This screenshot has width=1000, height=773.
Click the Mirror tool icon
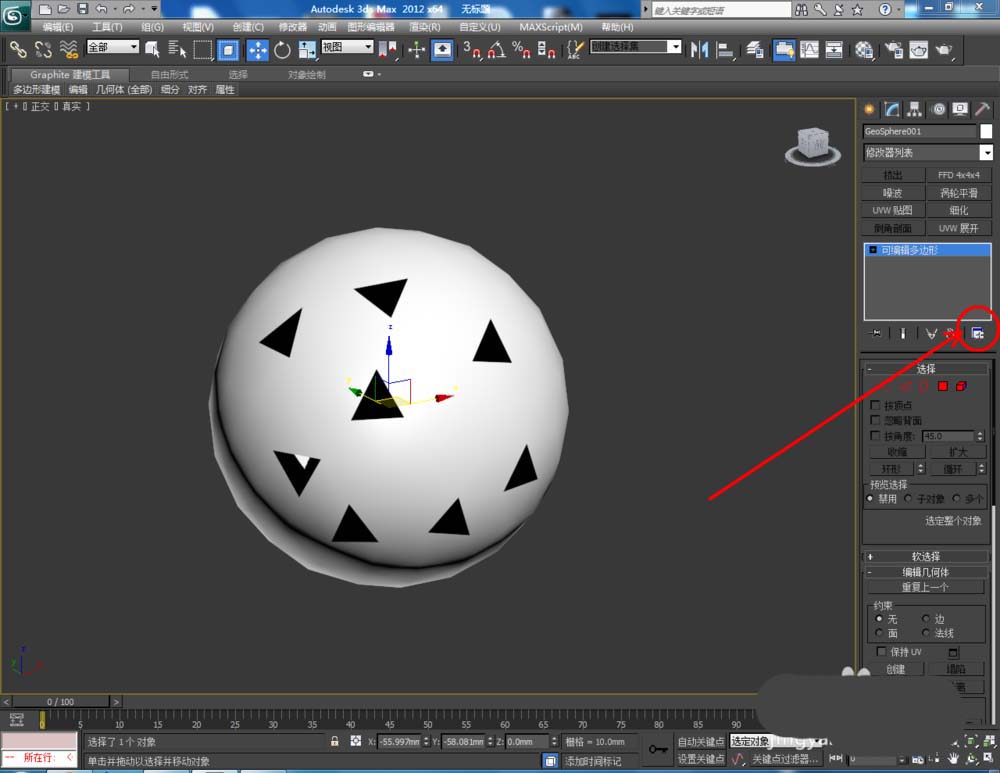click(x=699, y=49)
